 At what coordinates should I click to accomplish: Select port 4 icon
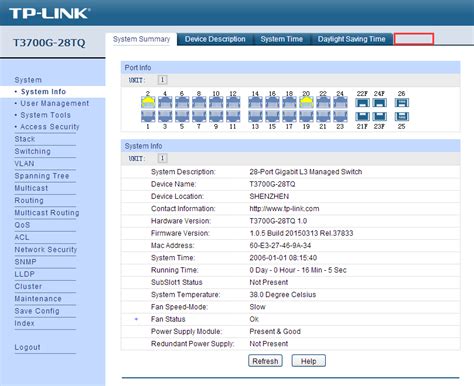click(165, 102)
